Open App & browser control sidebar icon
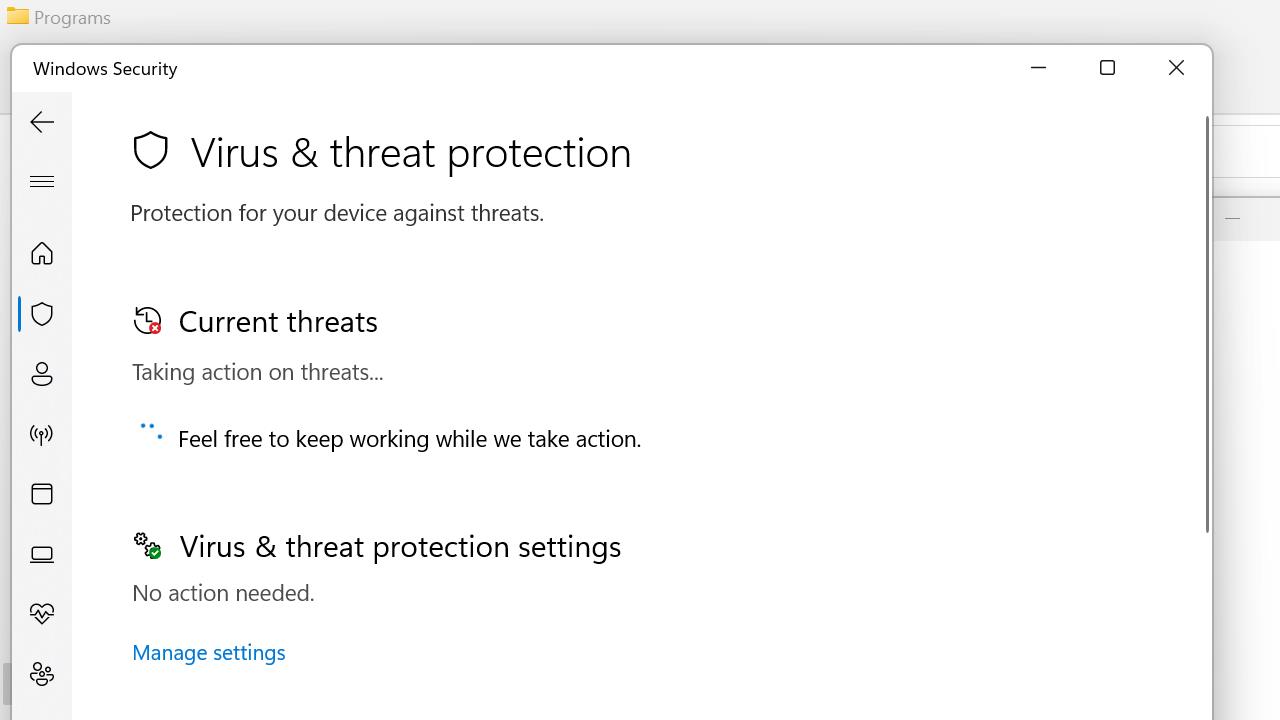Image resolution: width=1280 pixels, height=720 pixels. [x=42, y=494]
